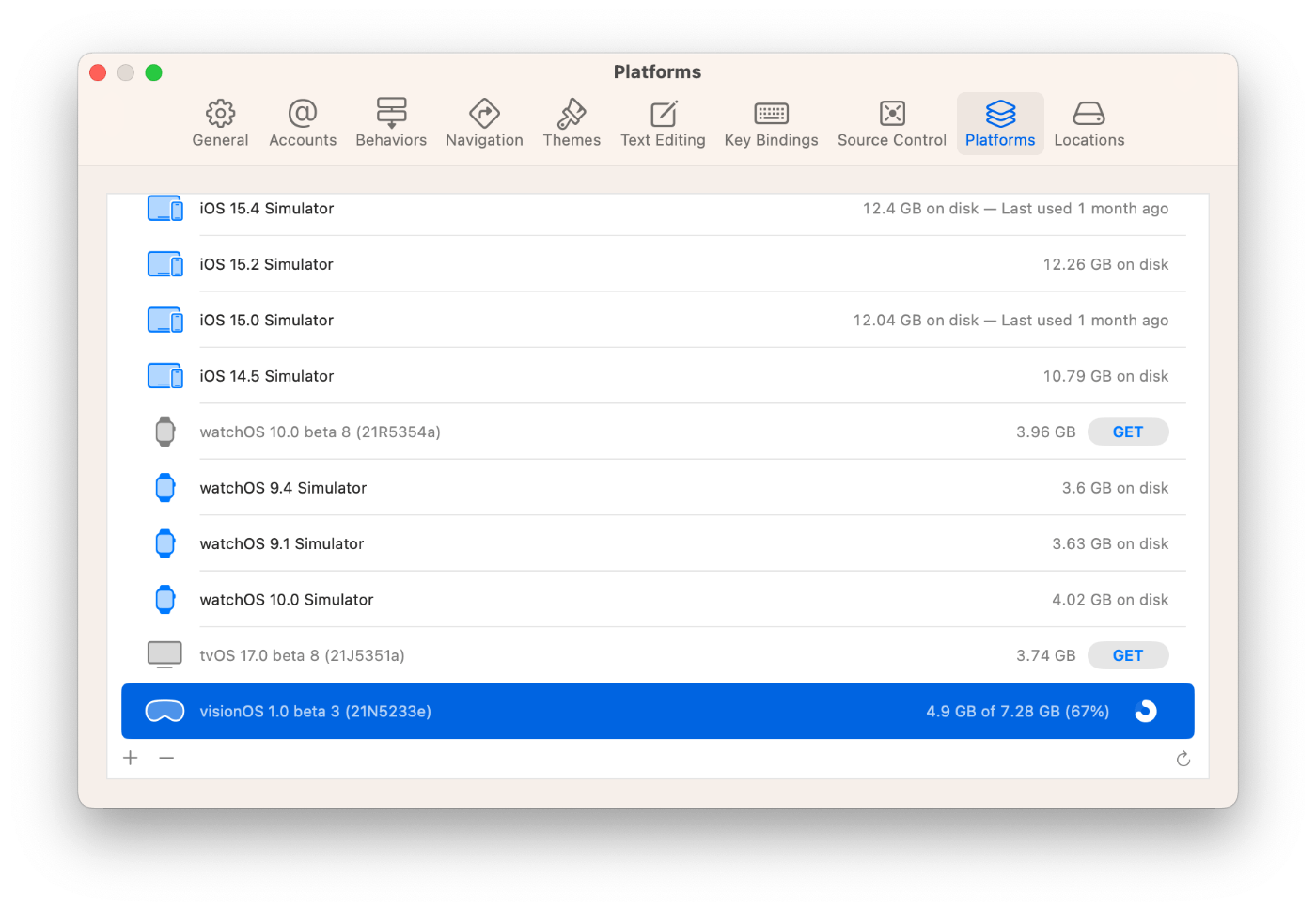This screenshot has width=1316, height=911.
Task: Click the 3.63 GB on disk label
Action: tap(1110, 543)
